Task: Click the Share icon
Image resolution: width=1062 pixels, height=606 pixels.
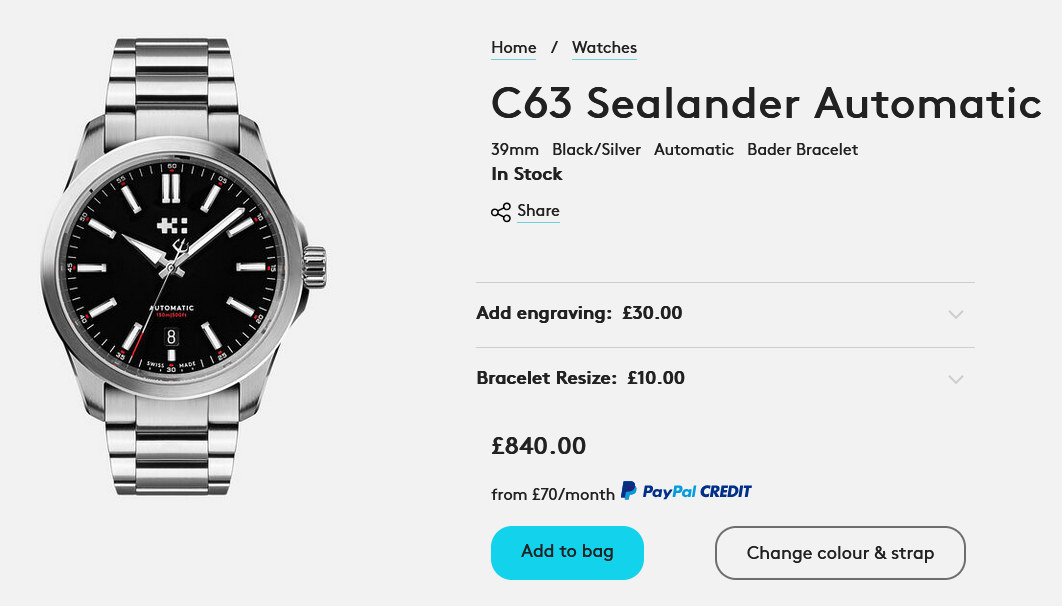Action: tap(501, 212)
